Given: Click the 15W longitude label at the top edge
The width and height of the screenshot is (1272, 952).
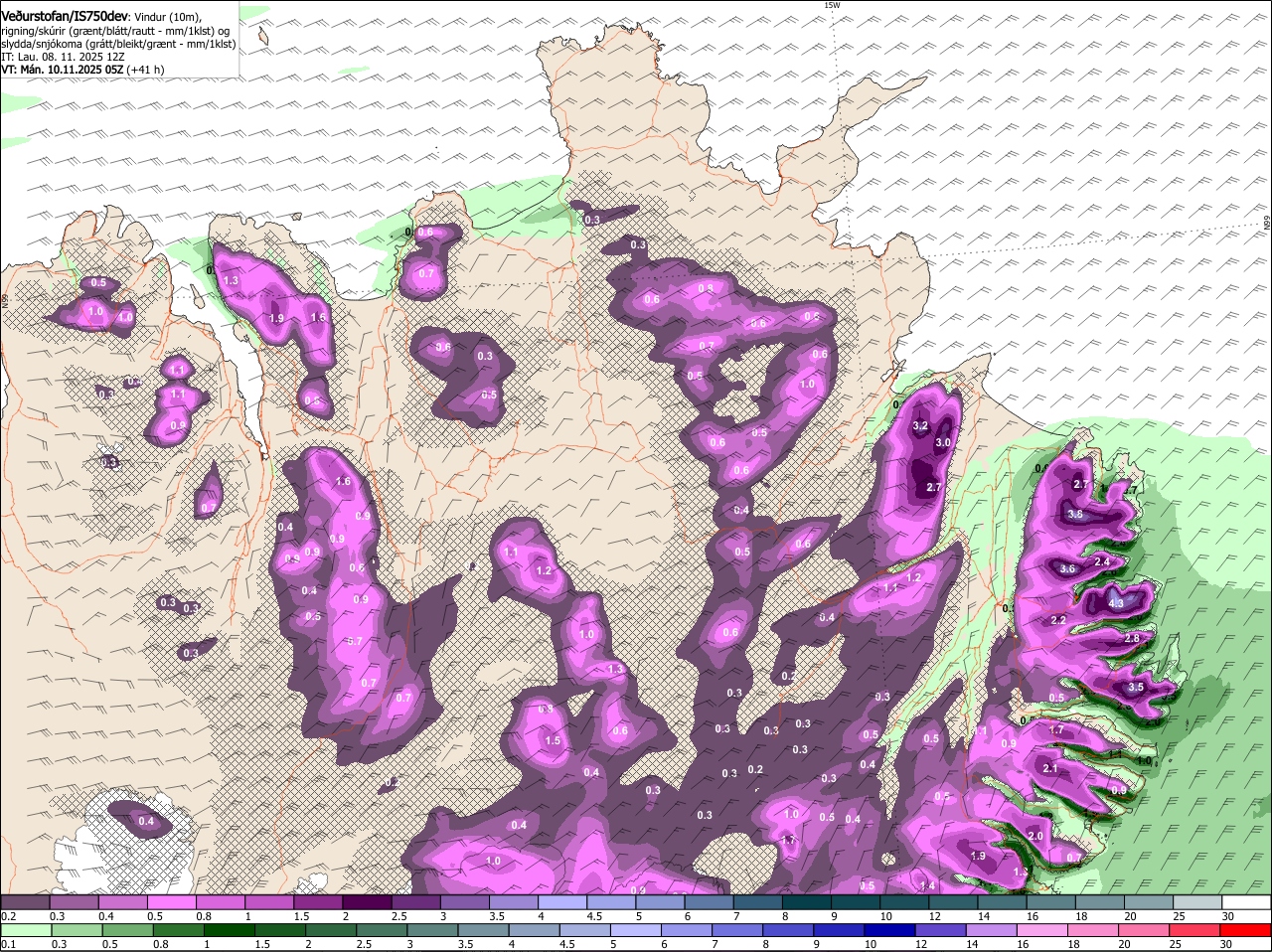Looking at the screenshot, I should pos(832,5).
